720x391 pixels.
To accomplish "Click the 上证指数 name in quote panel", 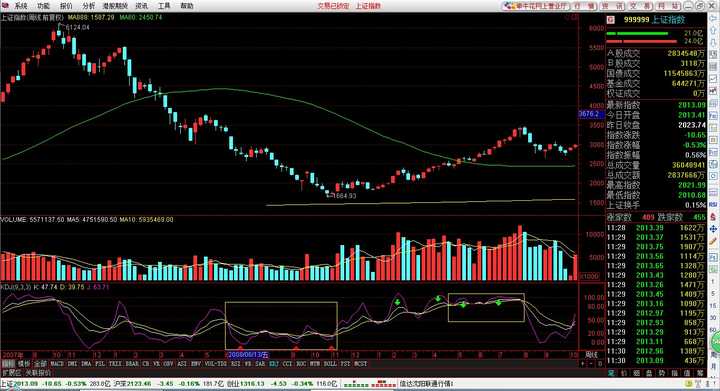I will point(669,20).
